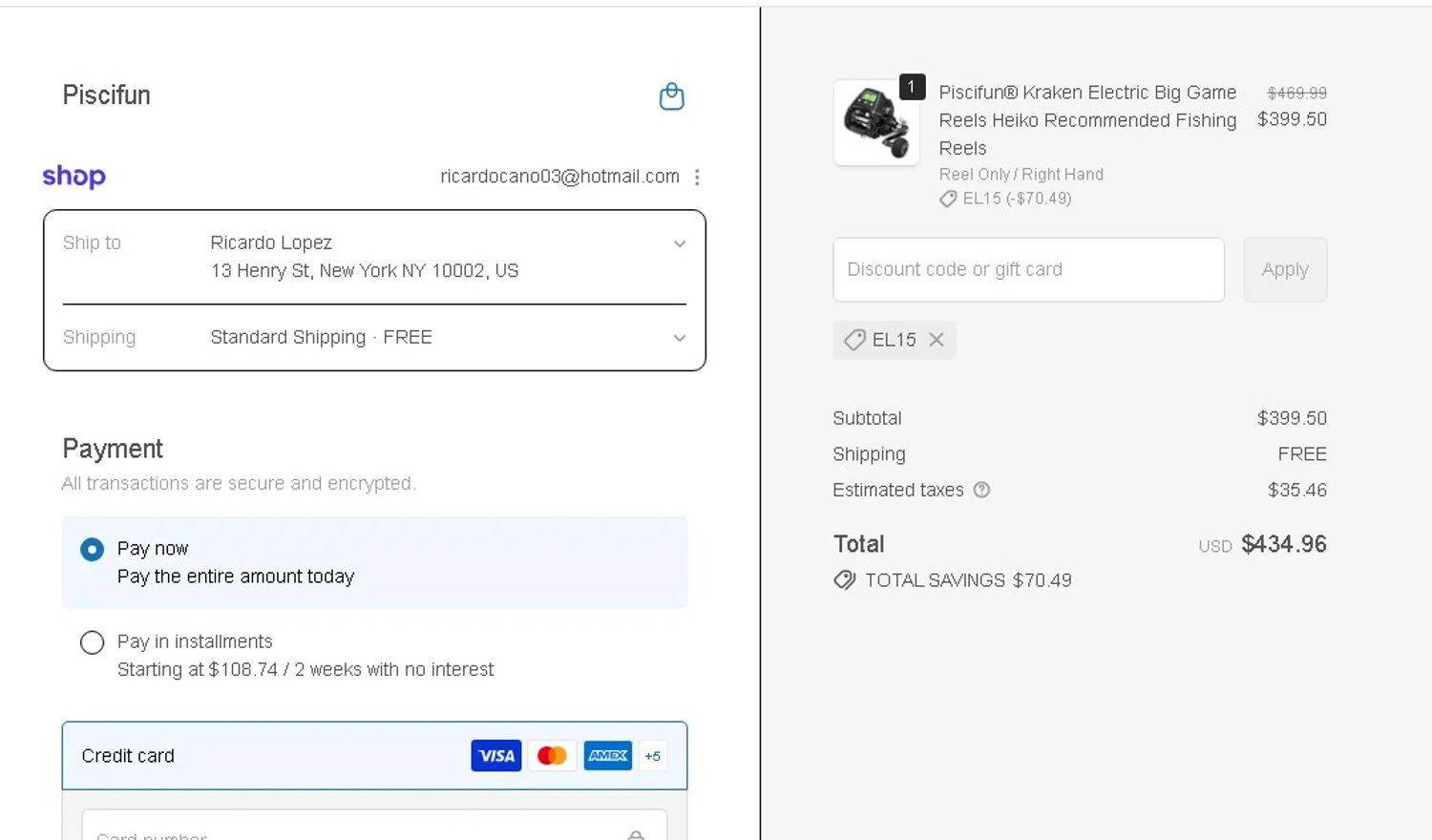
Task: Click the tag icon beside EL15 (-$70.49)
Action: pos(948,199)
